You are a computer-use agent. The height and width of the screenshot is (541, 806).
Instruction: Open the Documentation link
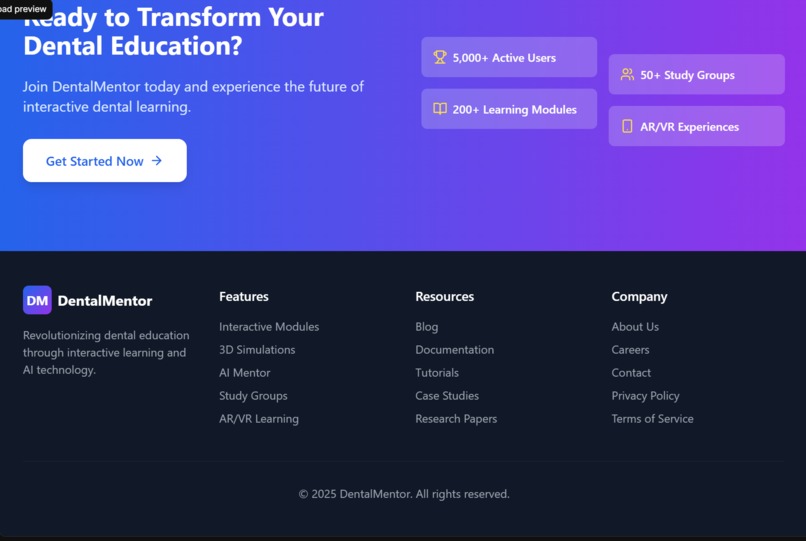(x=454, y=350)
